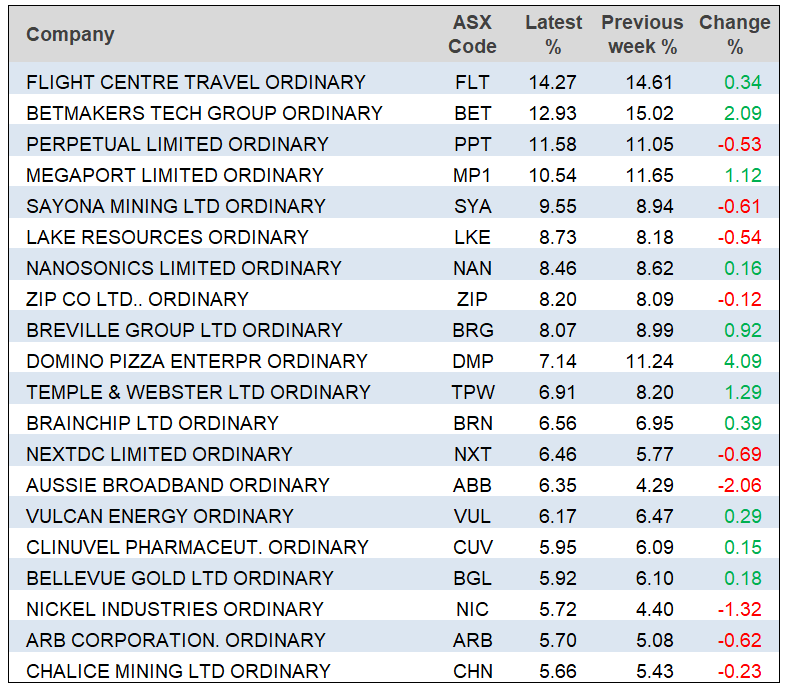Click Nickel Industries previous week value 4.40
This screenshot has width=789, height=691.
coord(649,609)
